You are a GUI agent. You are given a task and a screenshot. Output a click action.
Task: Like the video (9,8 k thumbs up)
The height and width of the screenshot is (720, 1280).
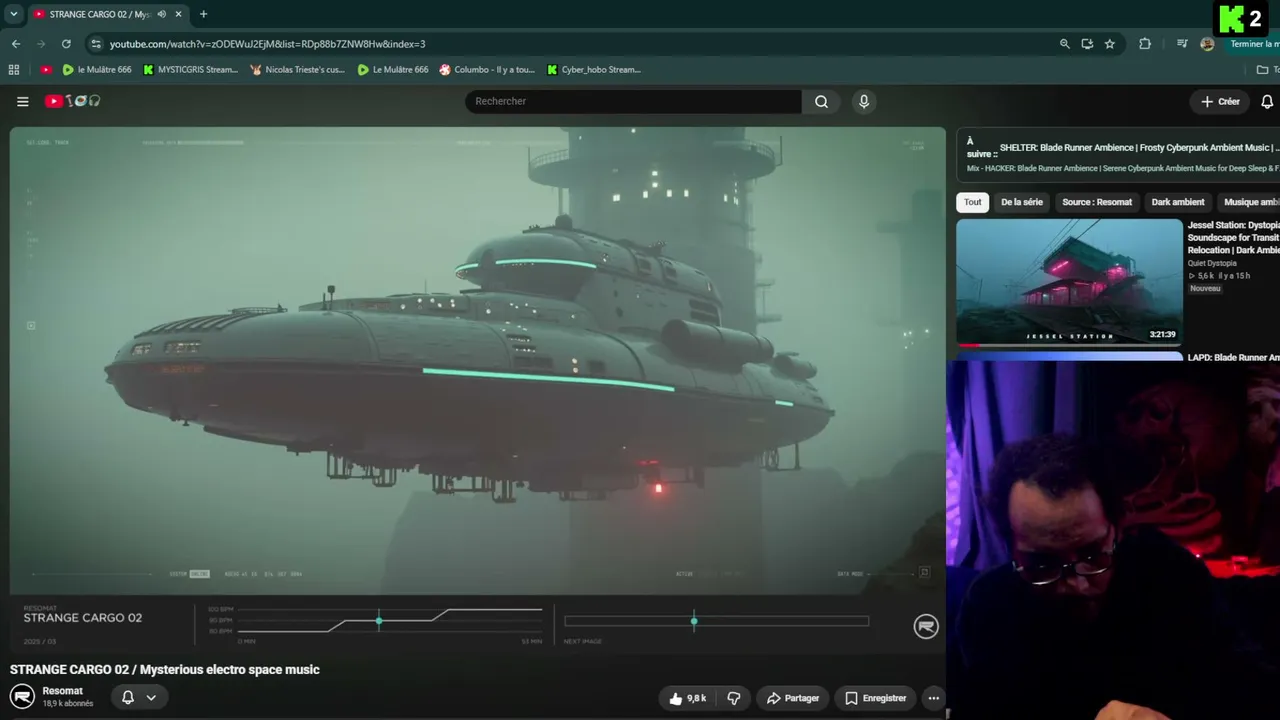click(x=687, y=698)
